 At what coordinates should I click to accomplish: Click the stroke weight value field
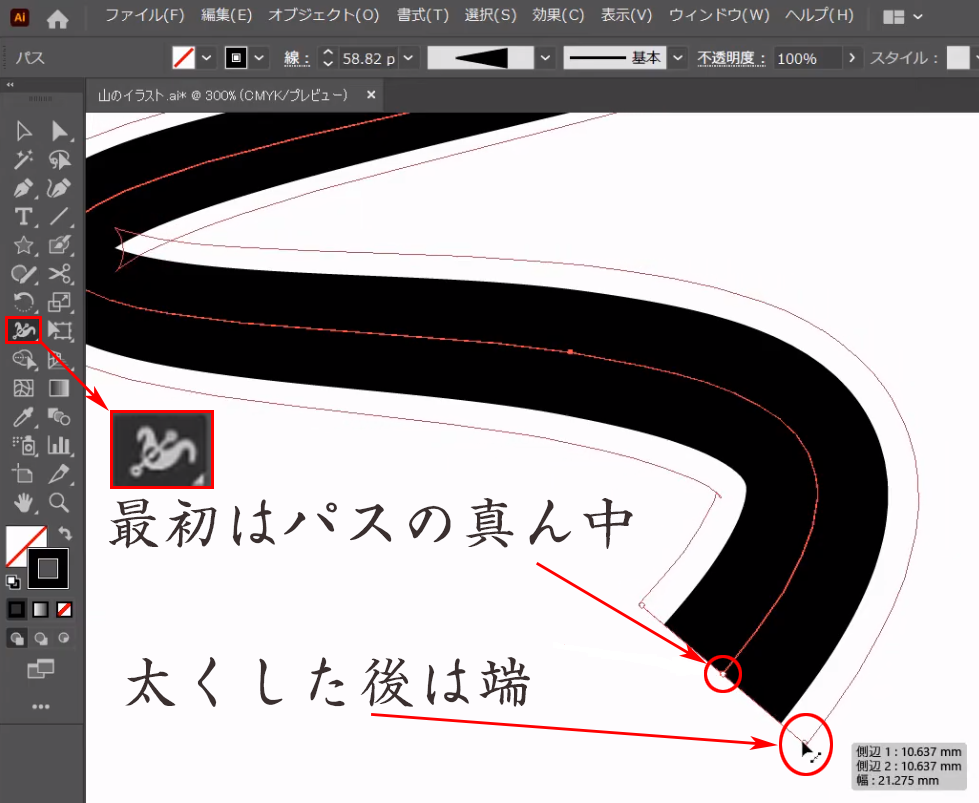pyautogui.click(x=367, y=58)
